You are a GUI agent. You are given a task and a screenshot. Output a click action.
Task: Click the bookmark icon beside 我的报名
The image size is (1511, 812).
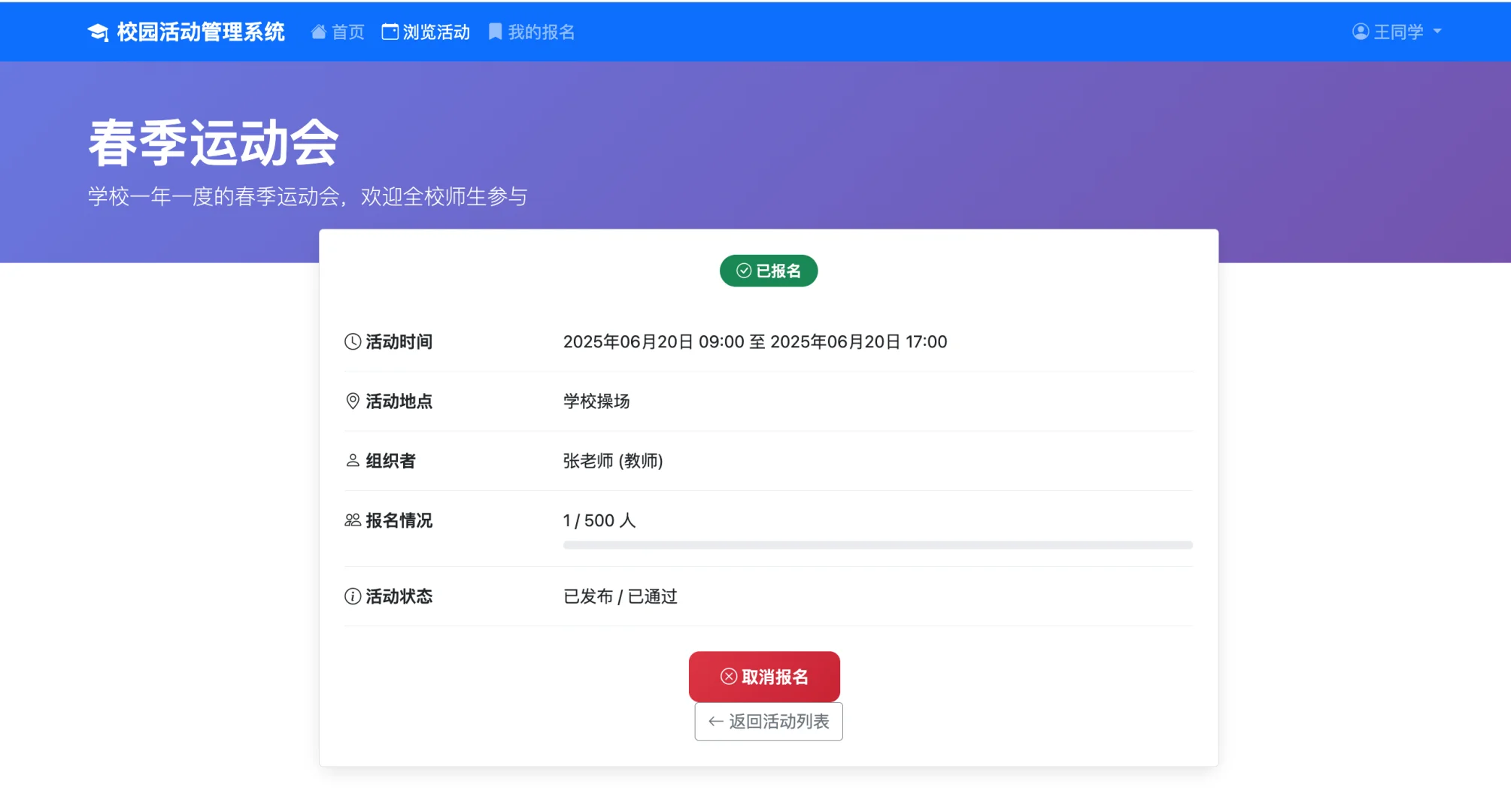coord(494,32)
